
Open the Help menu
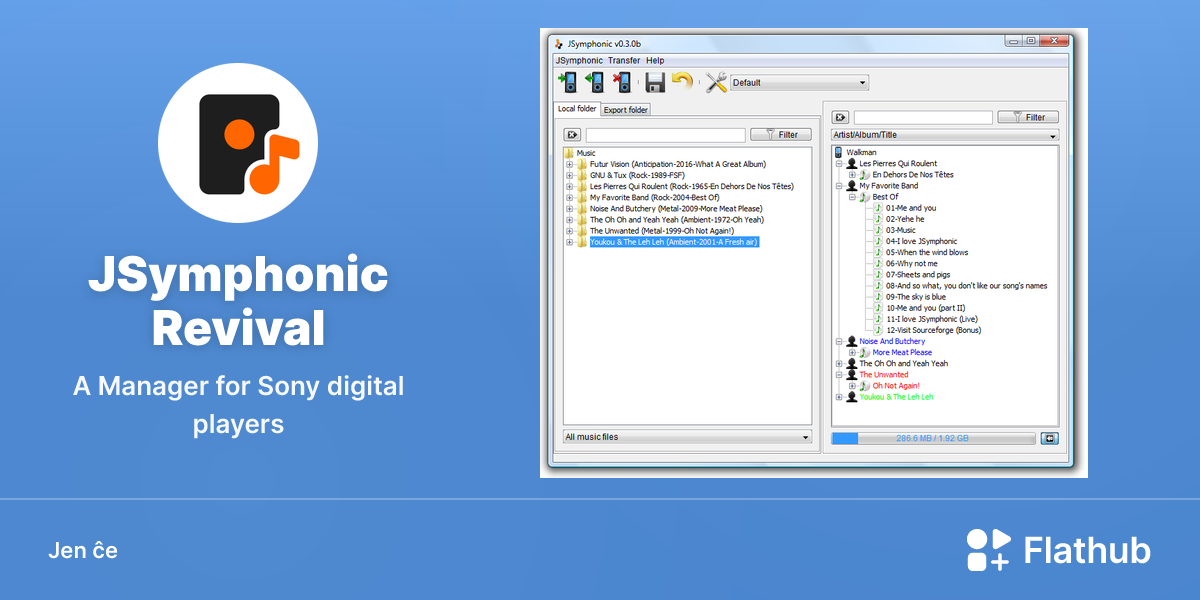655,61
